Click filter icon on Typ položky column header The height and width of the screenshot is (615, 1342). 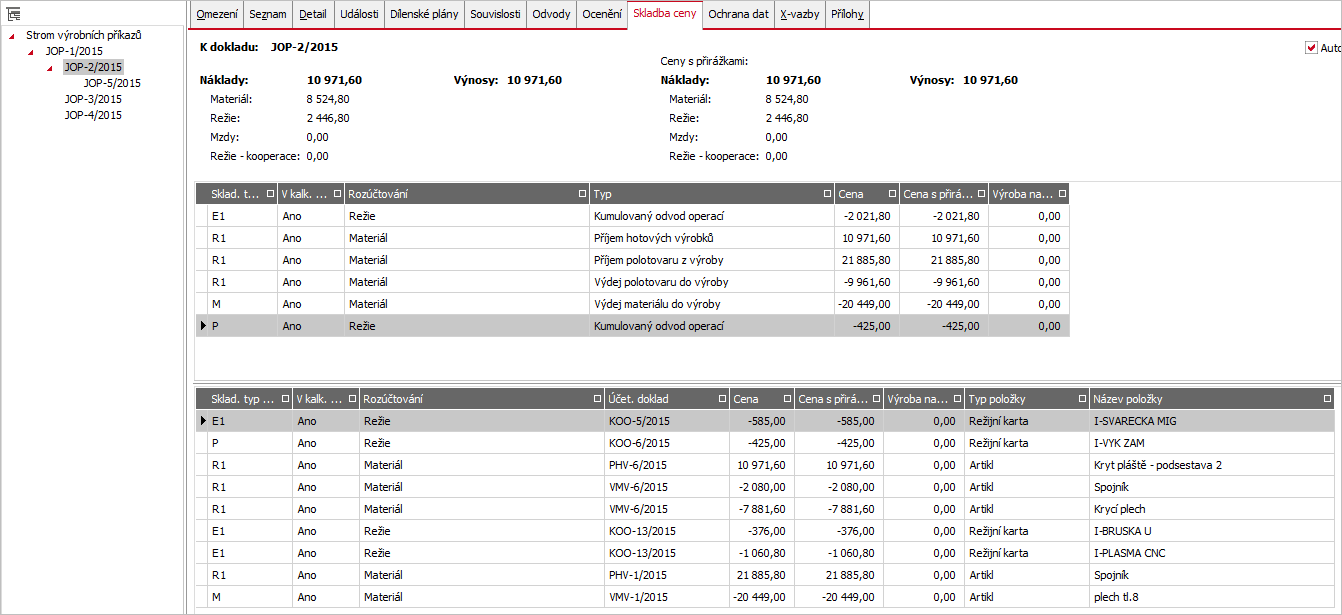pos(1082,399)
